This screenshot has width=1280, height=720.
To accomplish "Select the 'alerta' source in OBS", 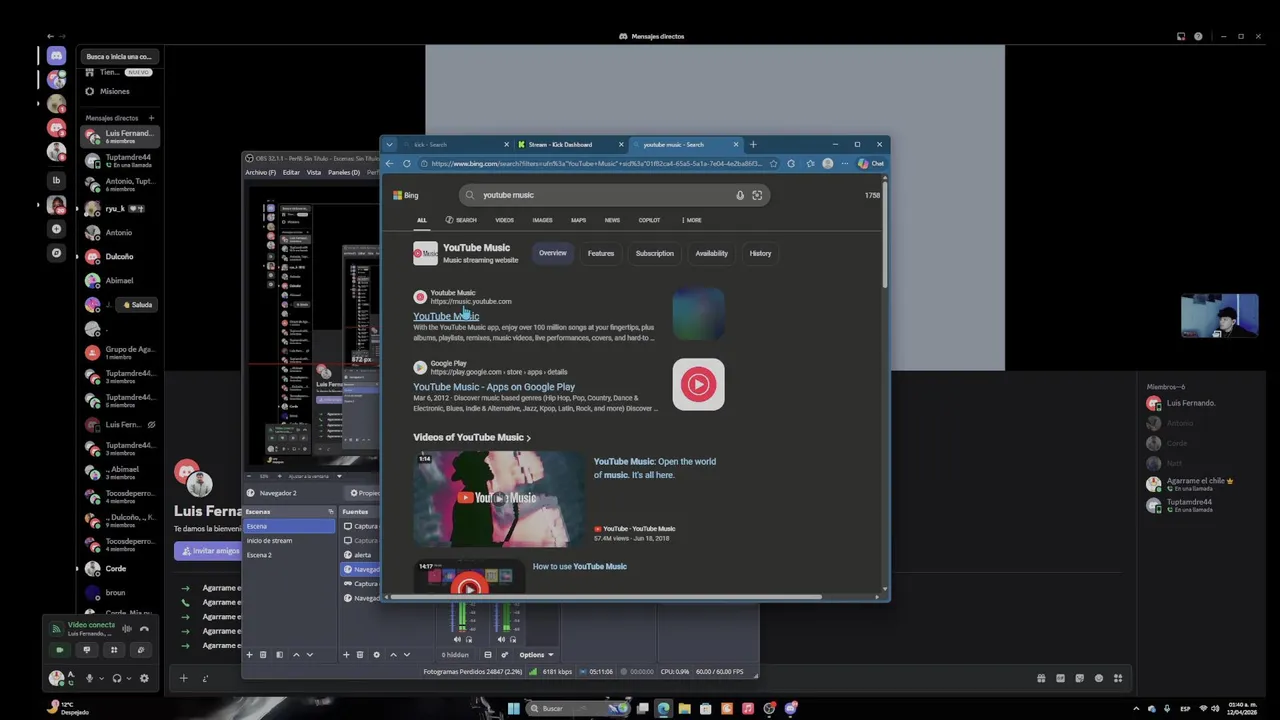I will [361, 554].
